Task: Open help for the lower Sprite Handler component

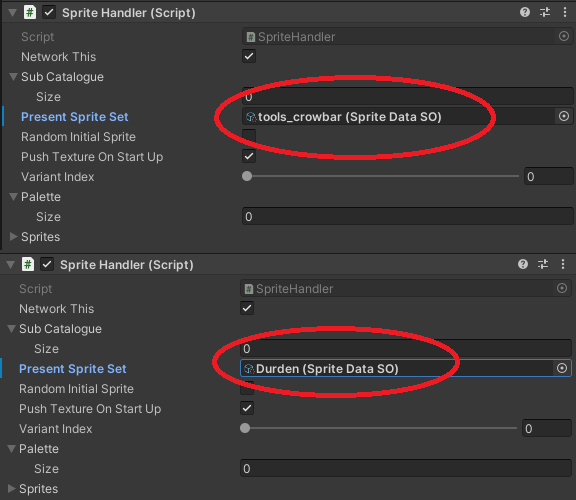Action: pos(523,264)
